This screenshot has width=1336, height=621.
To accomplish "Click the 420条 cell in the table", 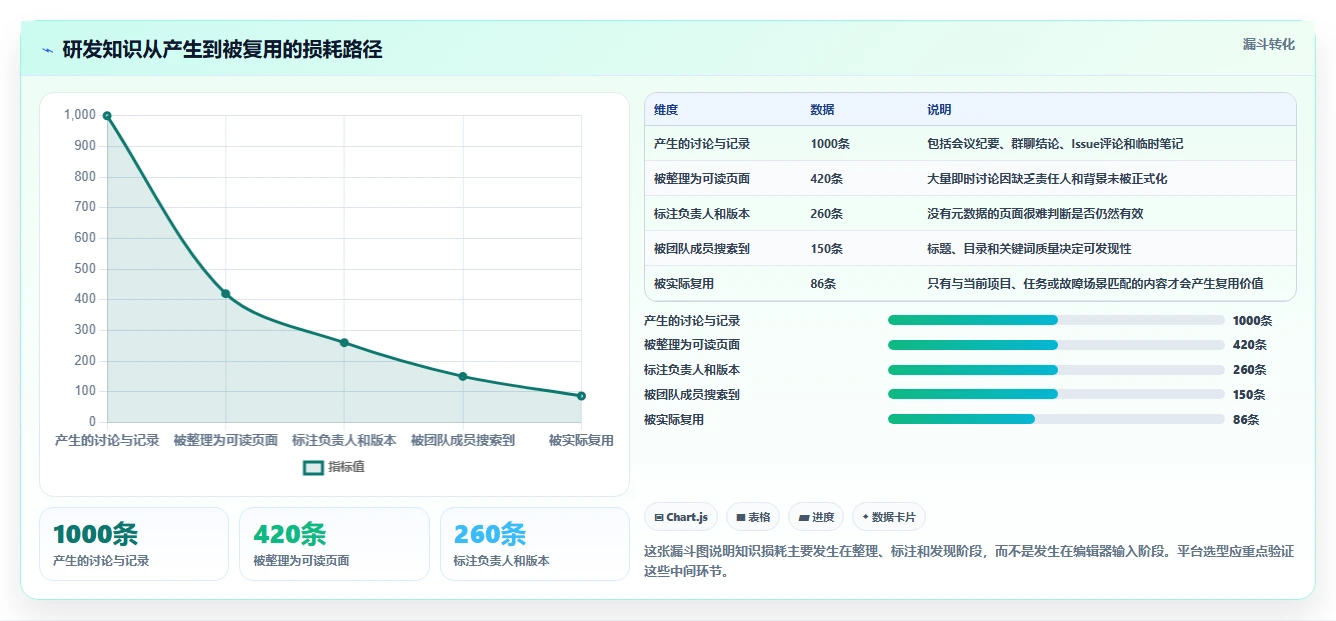I will pyautogui.click(x=827, y=179).
